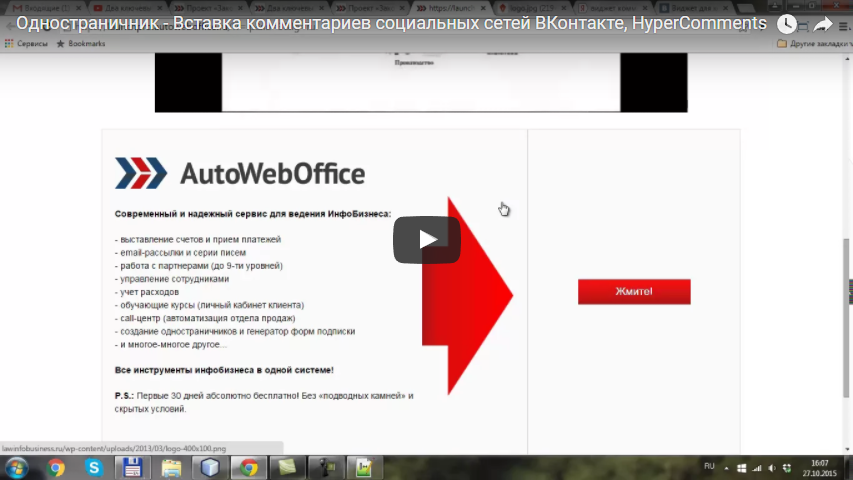
Task: Switch to active Chrome window in taskbar
Action: (x=249, y=468)
